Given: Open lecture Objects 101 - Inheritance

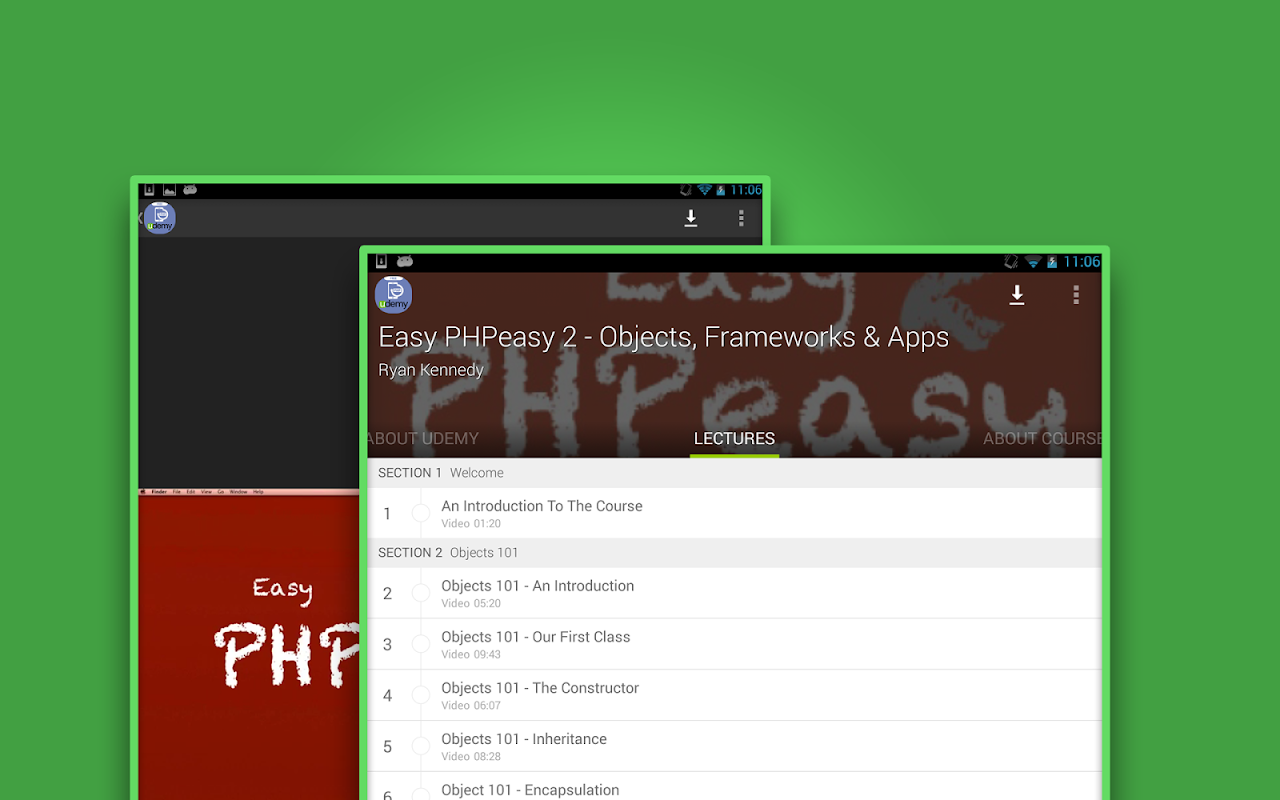Looking at the screenshot, I should tap(734, 746).
